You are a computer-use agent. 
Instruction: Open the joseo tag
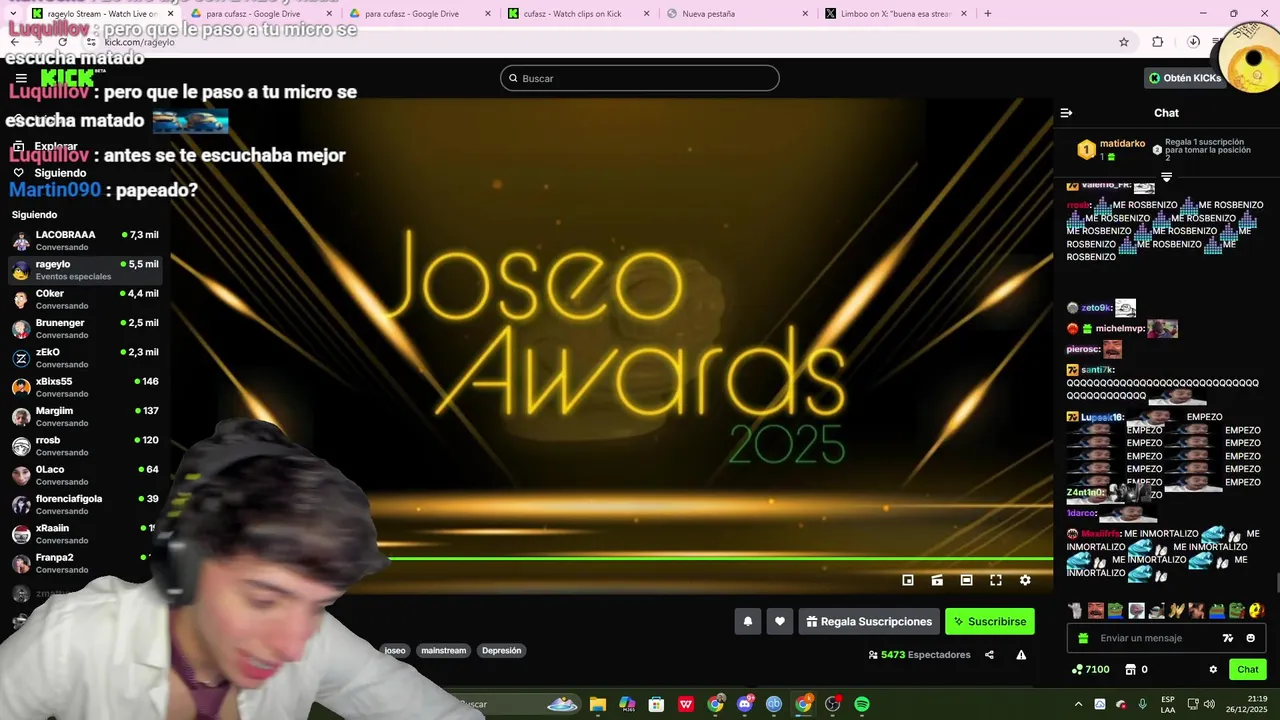395,650
